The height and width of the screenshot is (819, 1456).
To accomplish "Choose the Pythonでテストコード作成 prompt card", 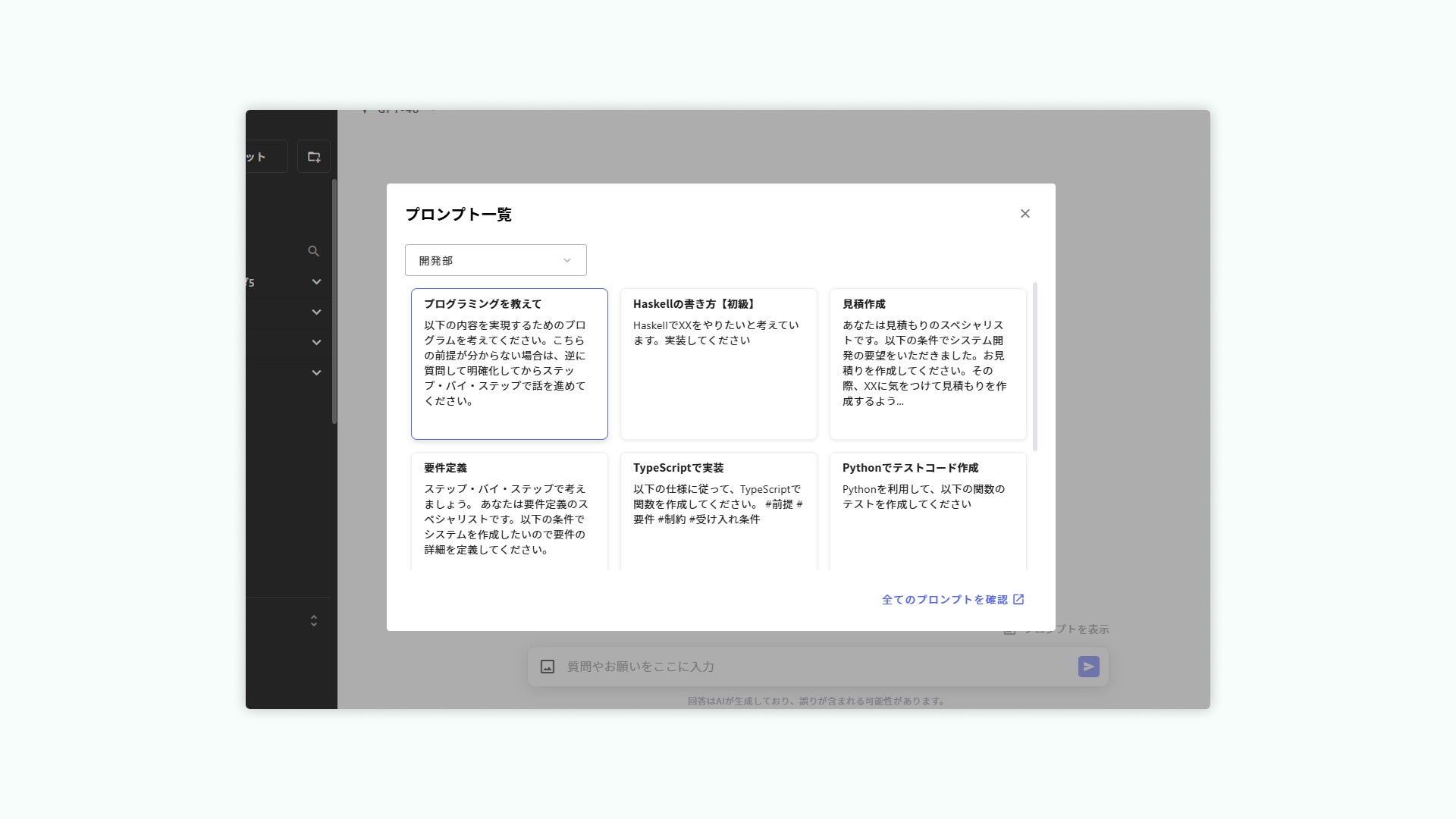I will [927, 511].
